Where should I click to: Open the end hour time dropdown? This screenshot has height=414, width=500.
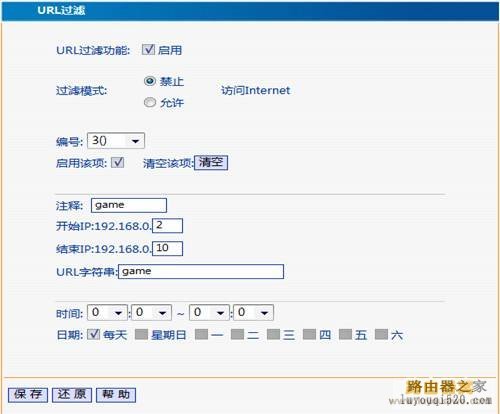(x=209, y=313)
